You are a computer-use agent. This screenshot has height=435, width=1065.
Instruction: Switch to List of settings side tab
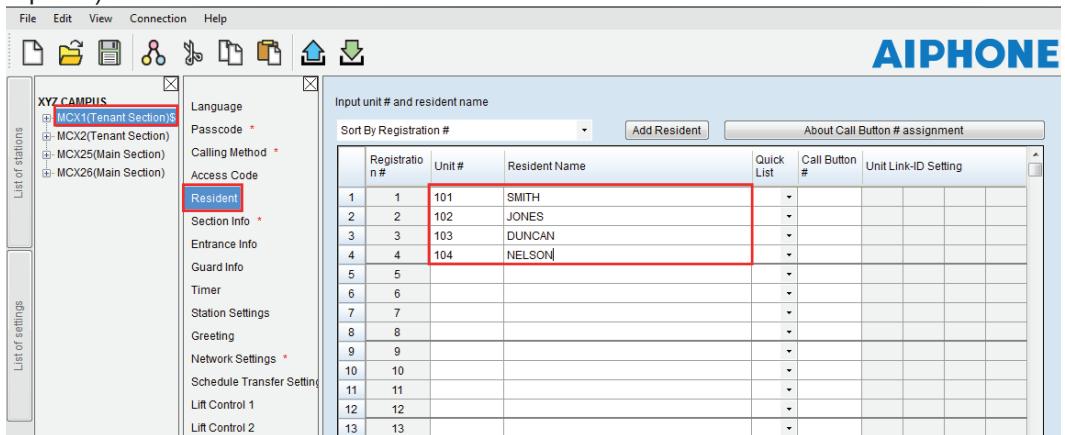click(x=19, y=336)
